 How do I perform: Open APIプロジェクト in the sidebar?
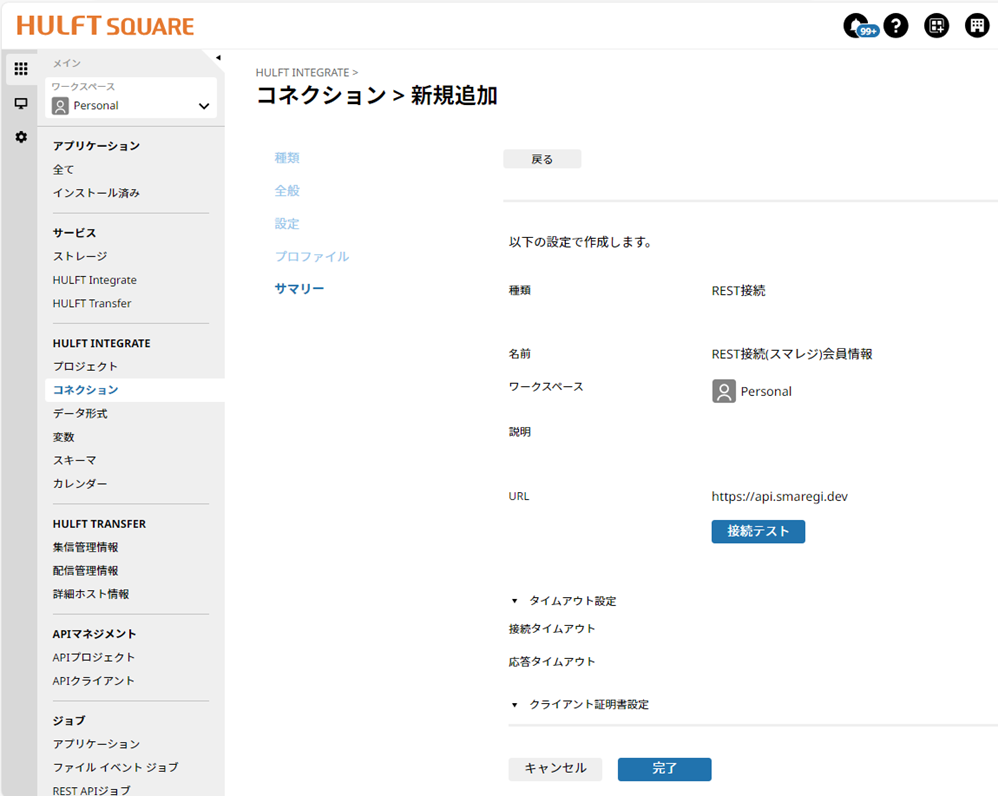(x=94, y=657)
